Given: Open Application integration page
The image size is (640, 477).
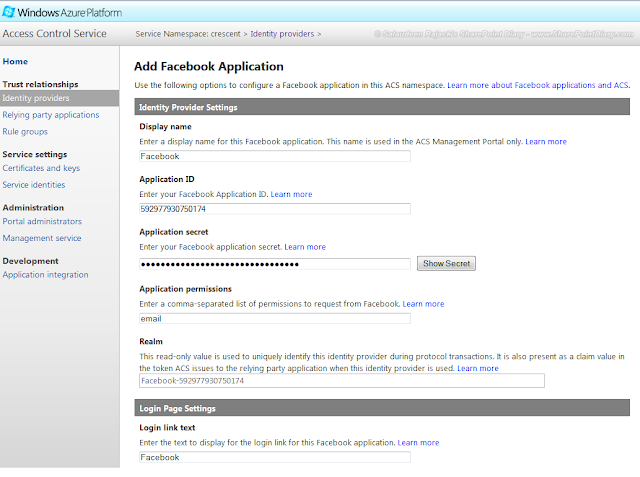Looking at the screenshot, I should 45,275.
